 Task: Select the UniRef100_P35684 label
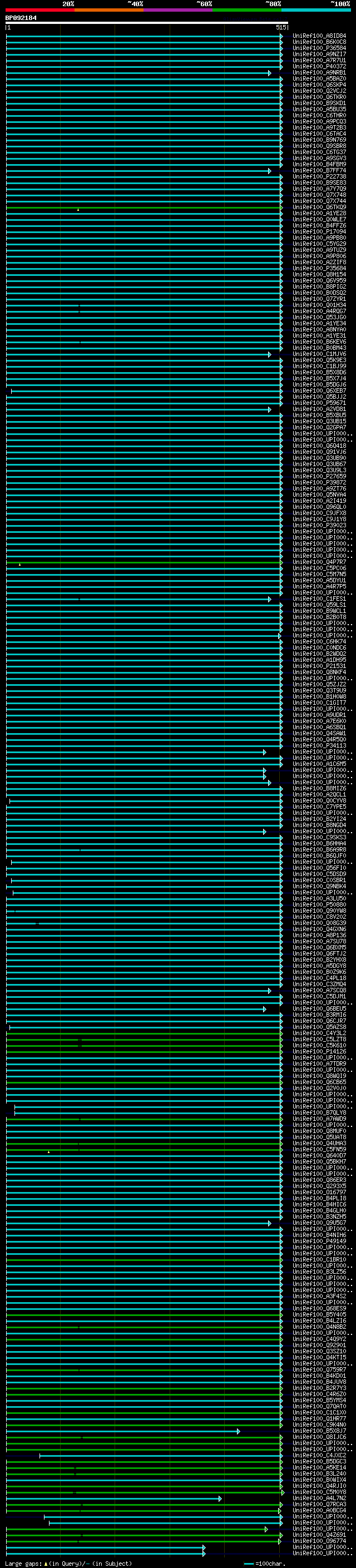[x=319, y=269]
